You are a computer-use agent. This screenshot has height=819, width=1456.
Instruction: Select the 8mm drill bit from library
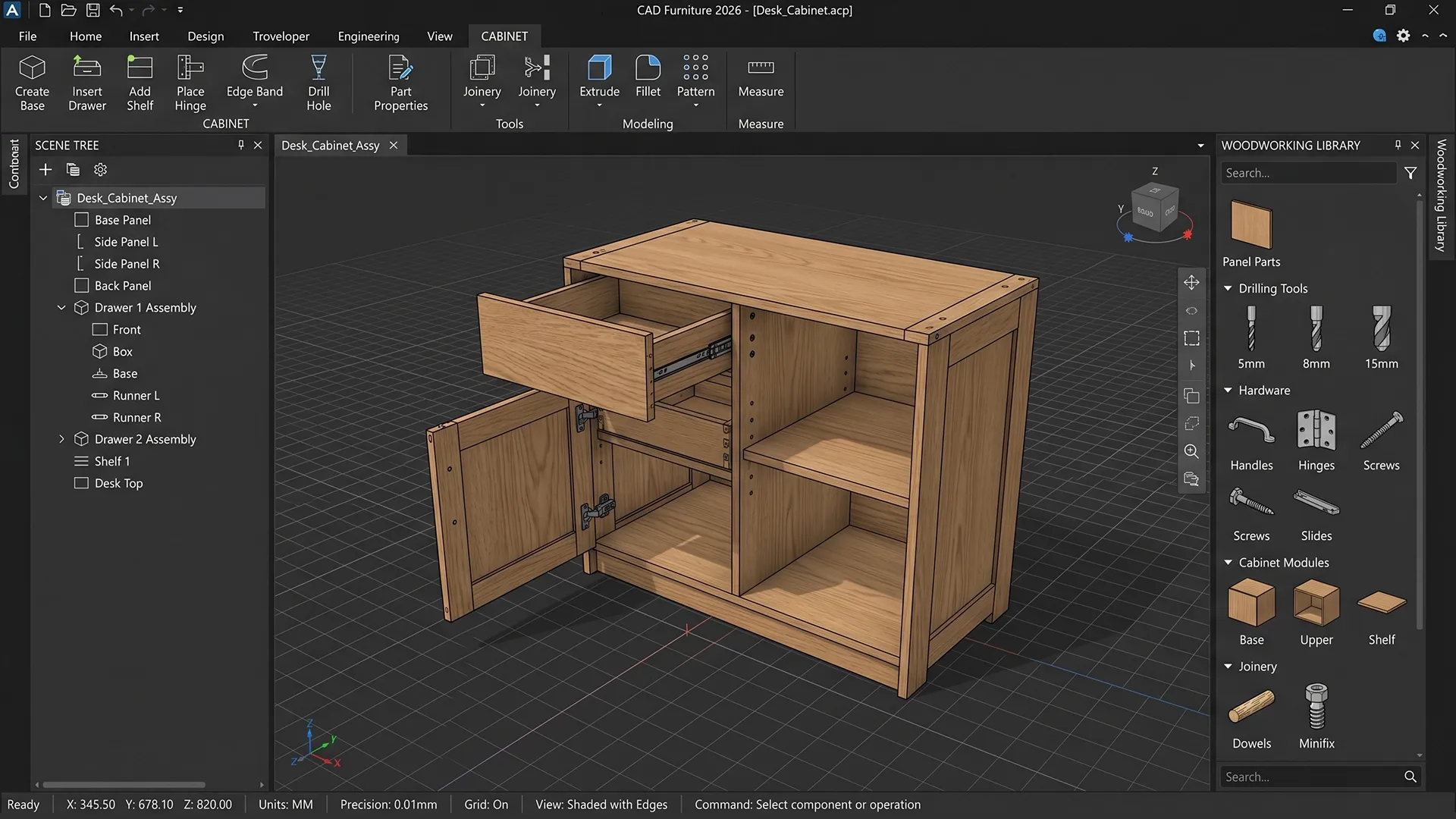tap(1315, 337)
